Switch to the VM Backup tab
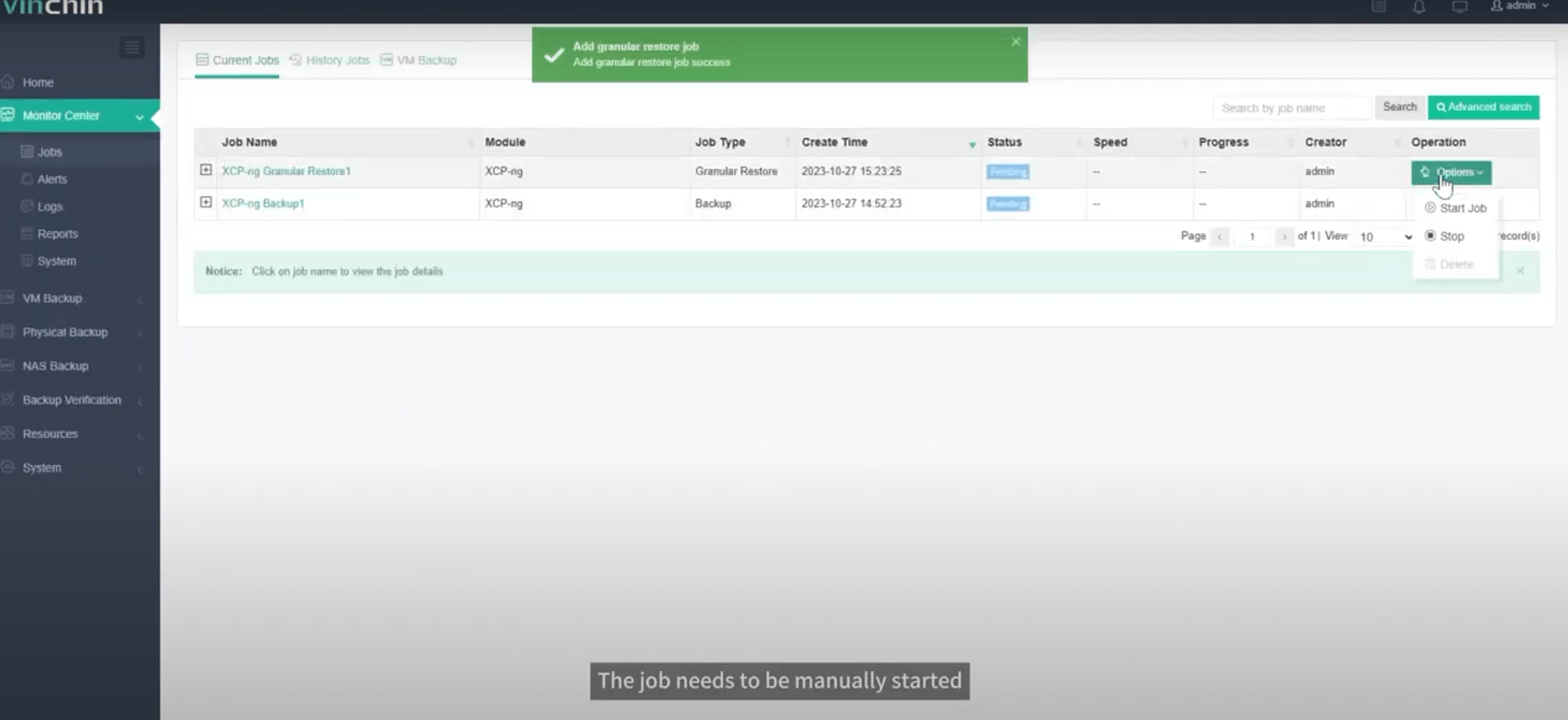This screenshot has height=720, width=1568. (418, 60)
